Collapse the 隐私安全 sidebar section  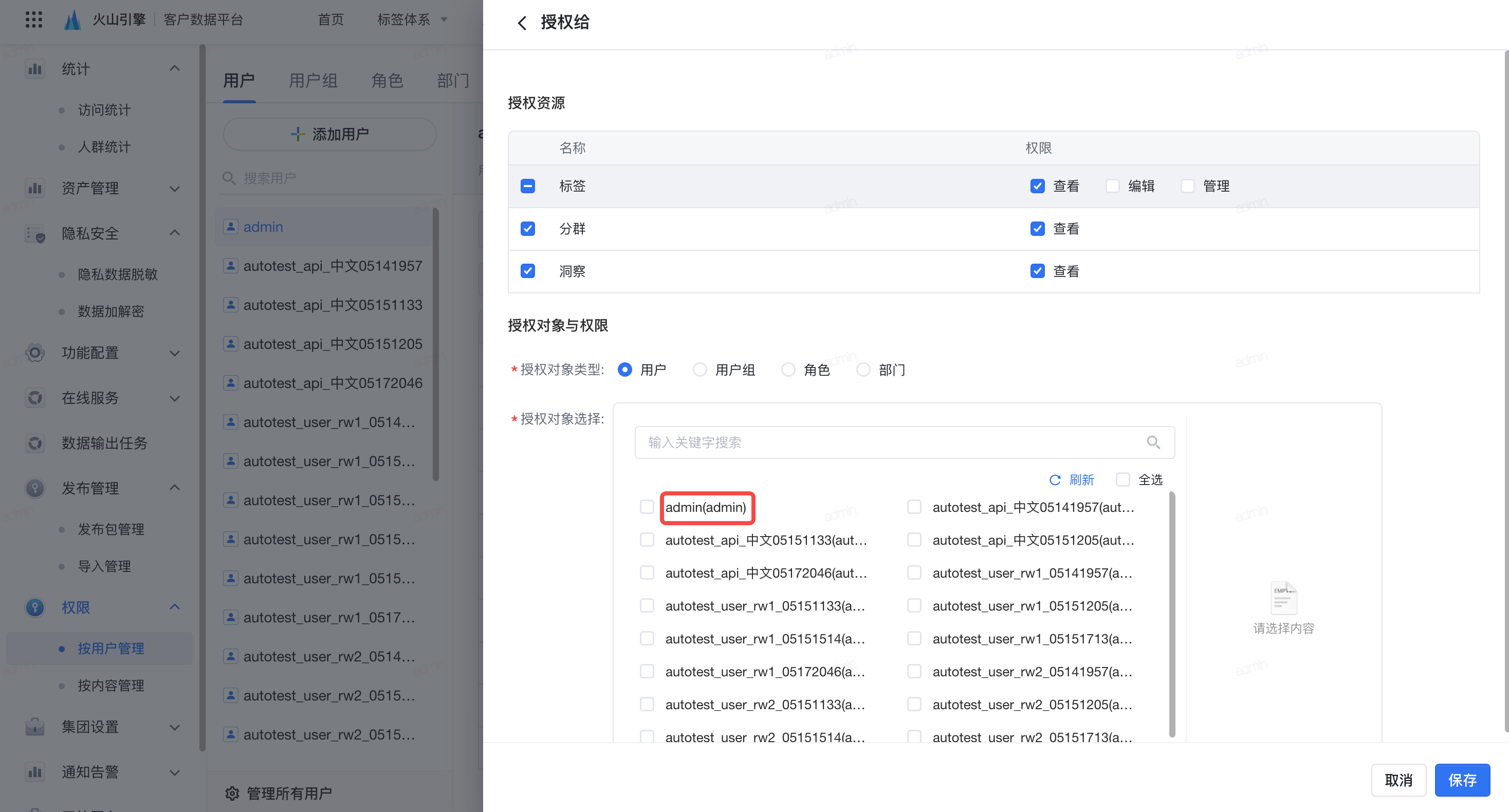tap(175, 233)
